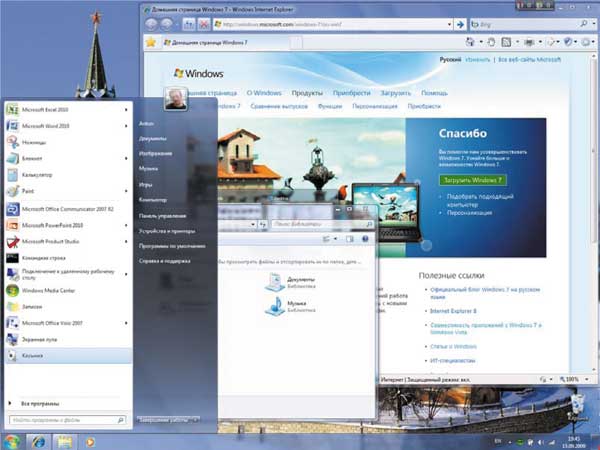Viewport: 600px width, 450px height.
Task: Click the Help icon in Explorer window
Action: tap(365, 239)
